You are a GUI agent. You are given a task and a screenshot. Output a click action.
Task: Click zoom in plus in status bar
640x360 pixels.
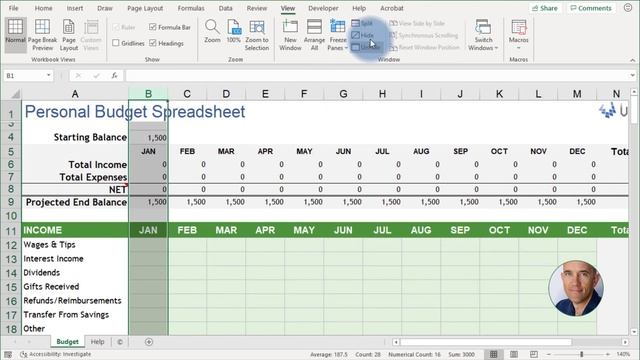608,354
